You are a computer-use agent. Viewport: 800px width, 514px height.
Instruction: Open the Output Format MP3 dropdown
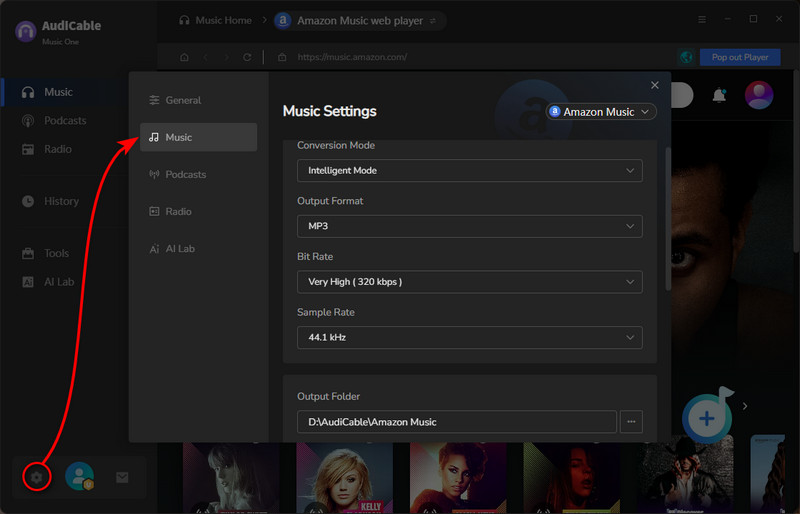coord(469,226)
